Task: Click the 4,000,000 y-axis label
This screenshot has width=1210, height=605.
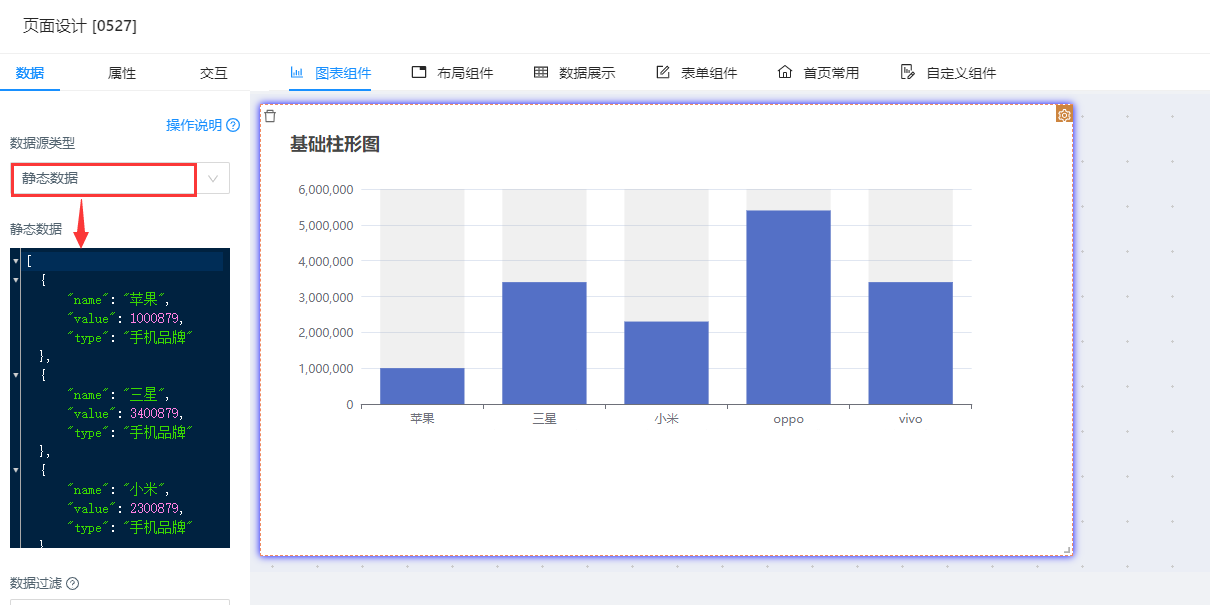Action: tap(325, 261)
